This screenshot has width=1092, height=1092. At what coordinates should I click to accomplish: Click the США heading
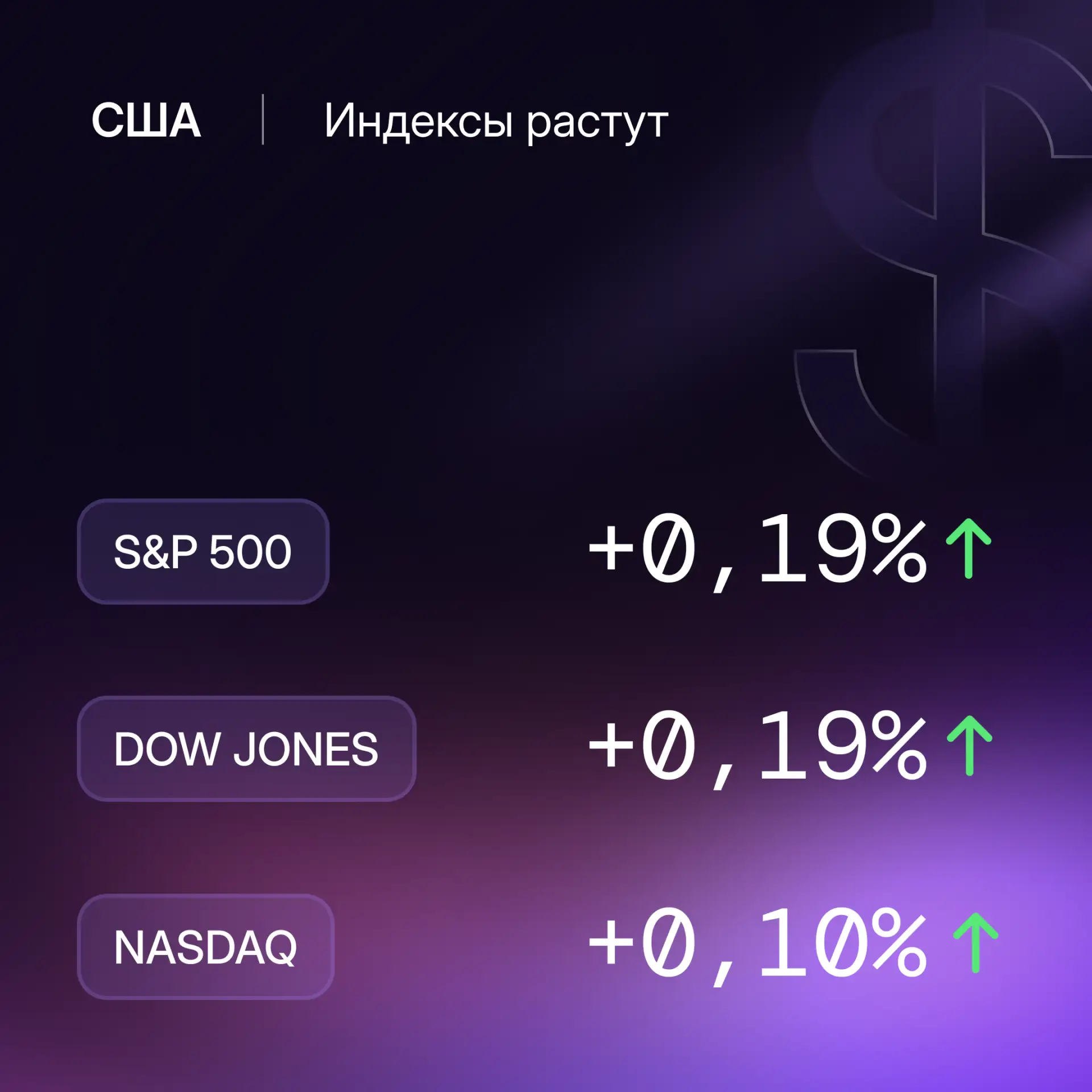146,120
